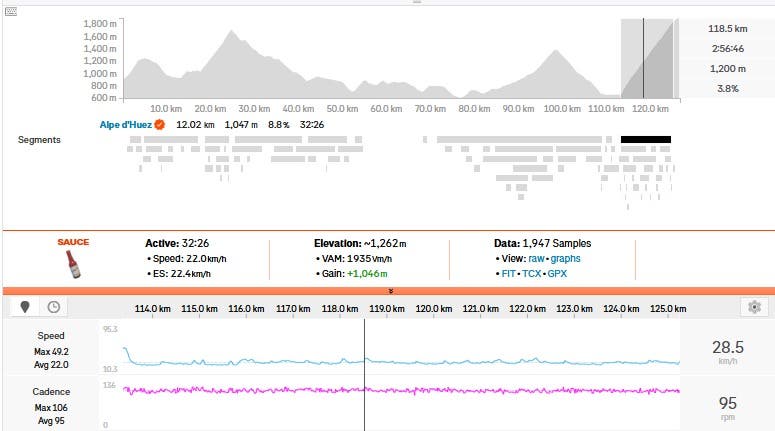Click the 12.02 km segment distance
Image resolution: width=775 pixels, height=431 pixels.
pyautogui.click(x=195, y=125)
